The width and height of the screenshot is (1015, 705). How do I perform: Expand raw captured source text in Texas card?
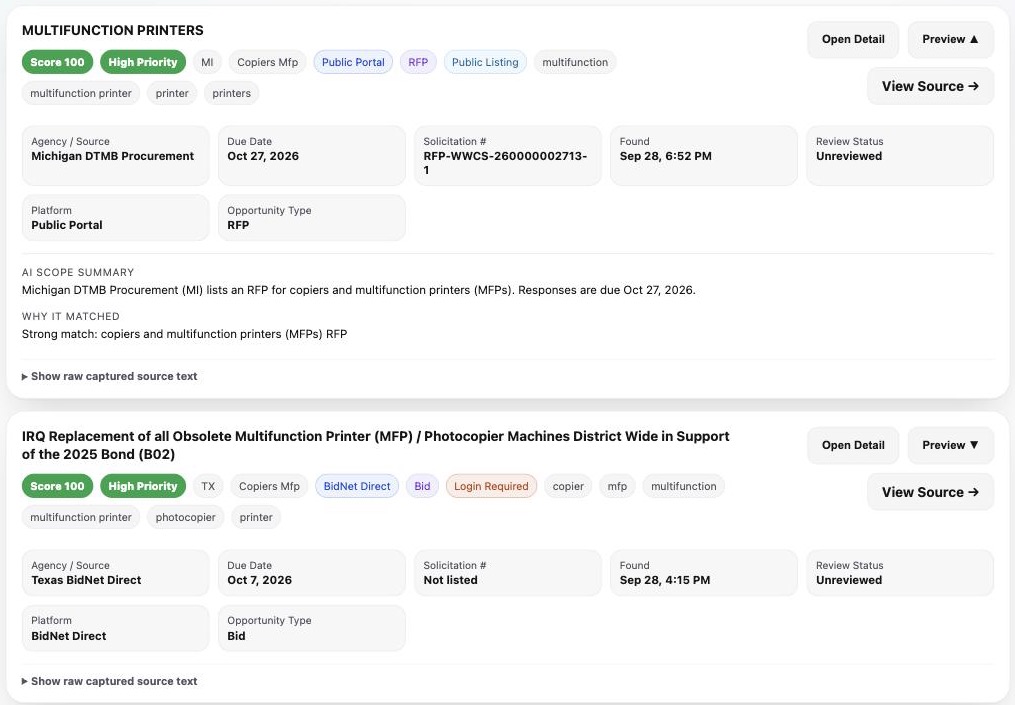point(109,681)
